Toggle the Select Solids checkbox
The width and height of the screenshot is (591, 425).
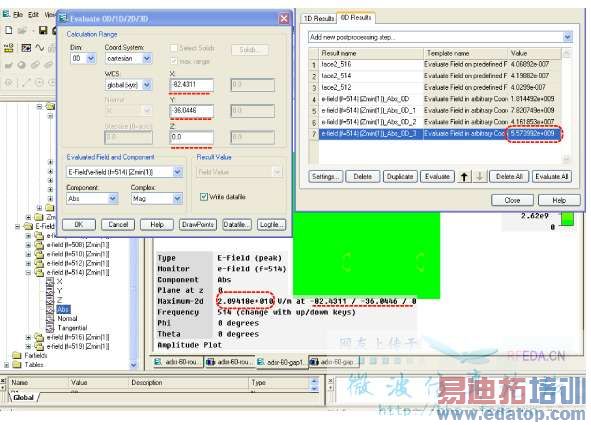pos(173,48)
